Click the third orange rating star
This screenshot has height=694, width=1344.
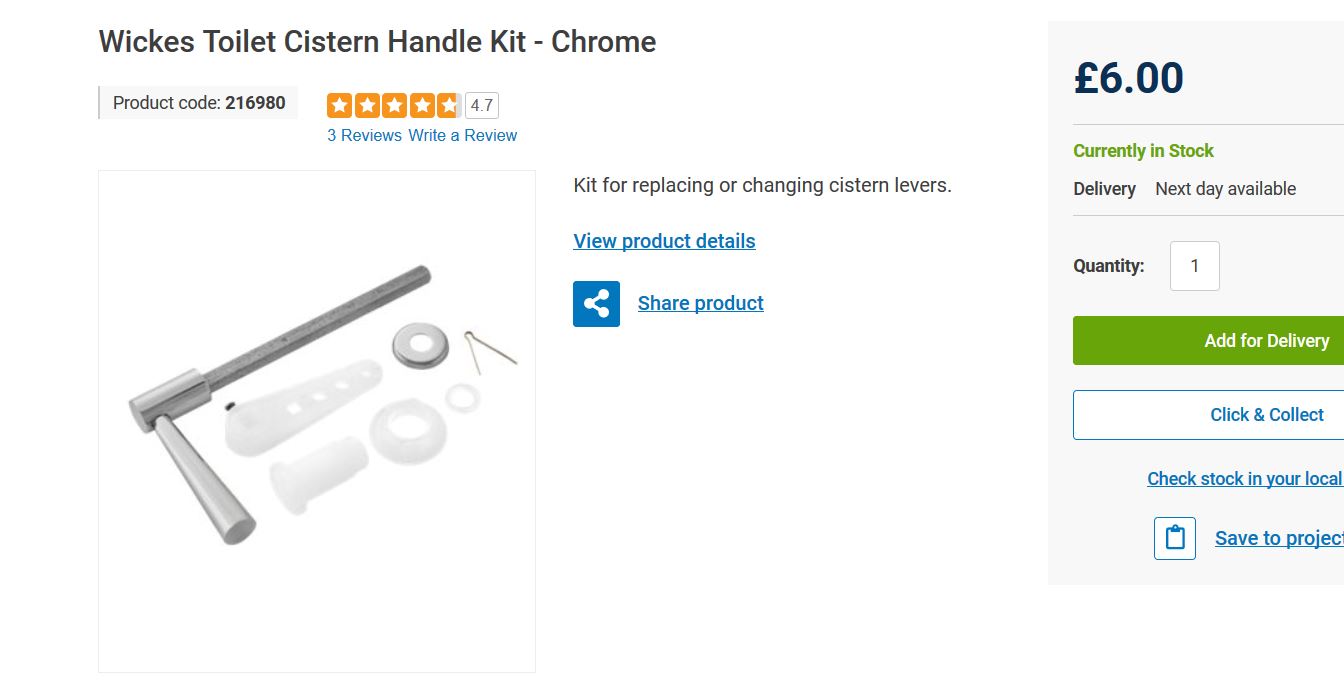(x=394, y=105)
